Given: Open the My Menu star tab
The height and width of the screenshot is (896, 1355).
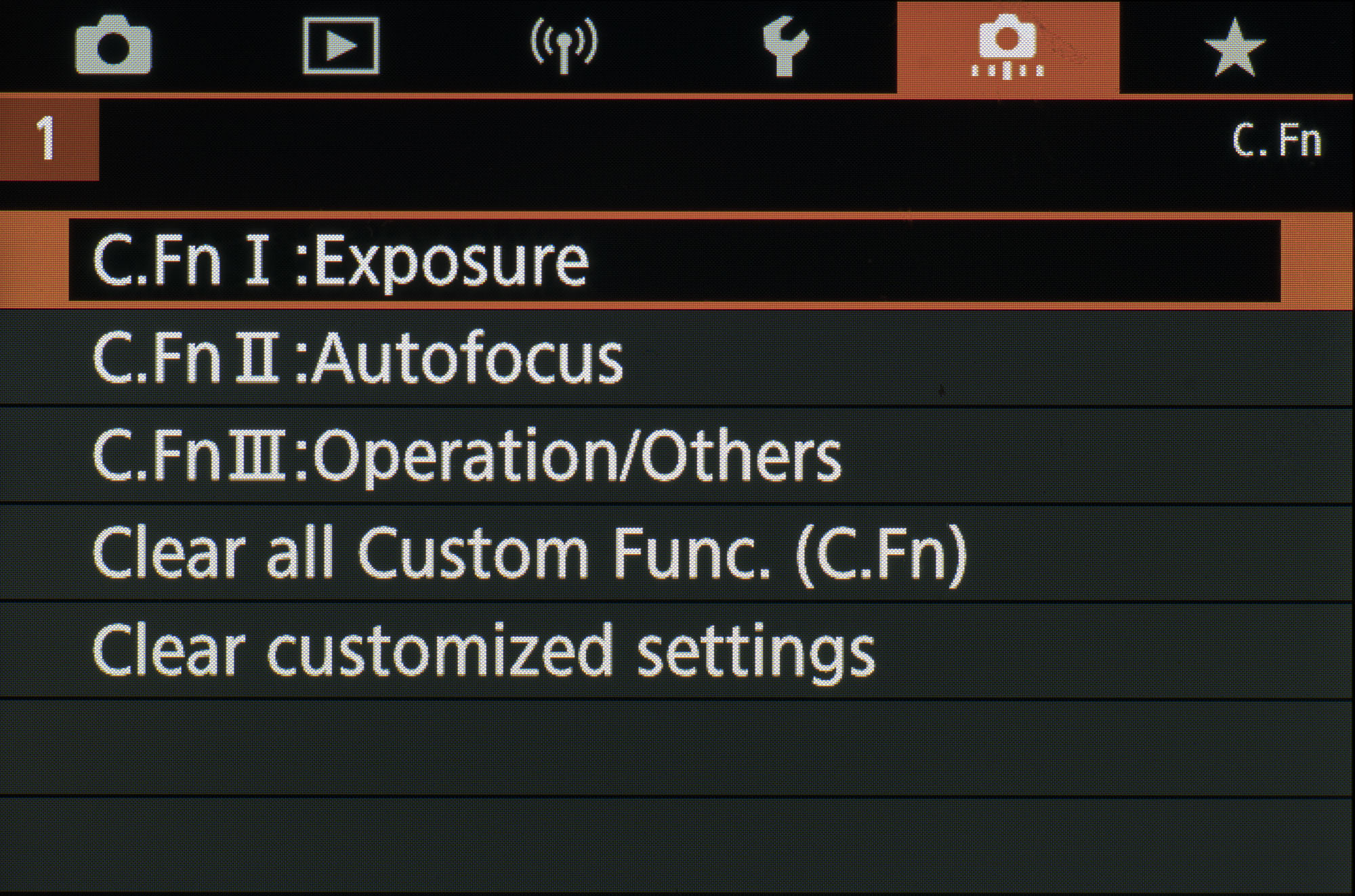Looking at the screenshot, I should coord(1234,47).
